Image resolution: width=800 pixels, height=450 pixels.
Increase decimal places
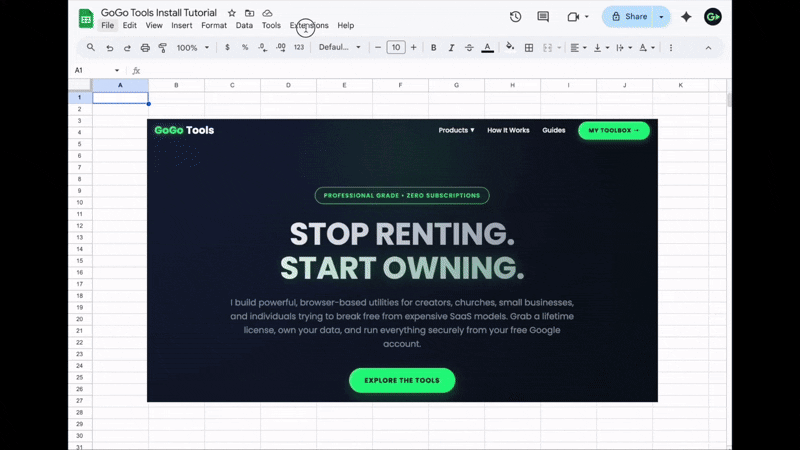(281, 47)
